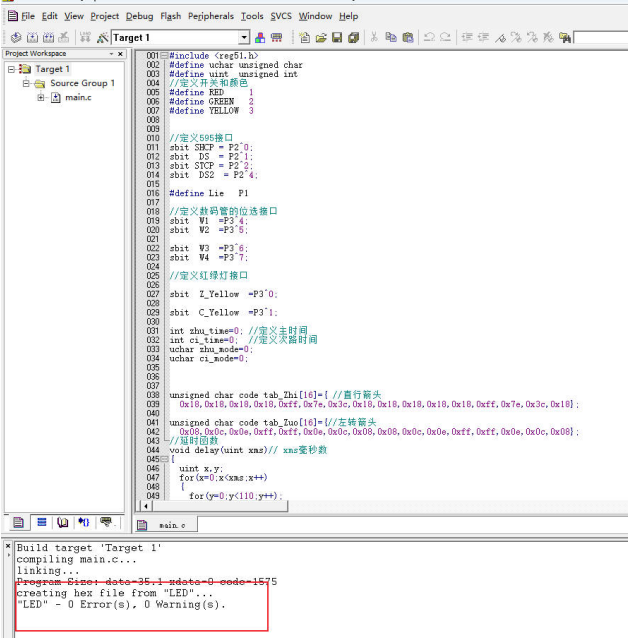Collapse the Target 1 tree node
This screenshot has width=628, height=638.
click(11, 69)
